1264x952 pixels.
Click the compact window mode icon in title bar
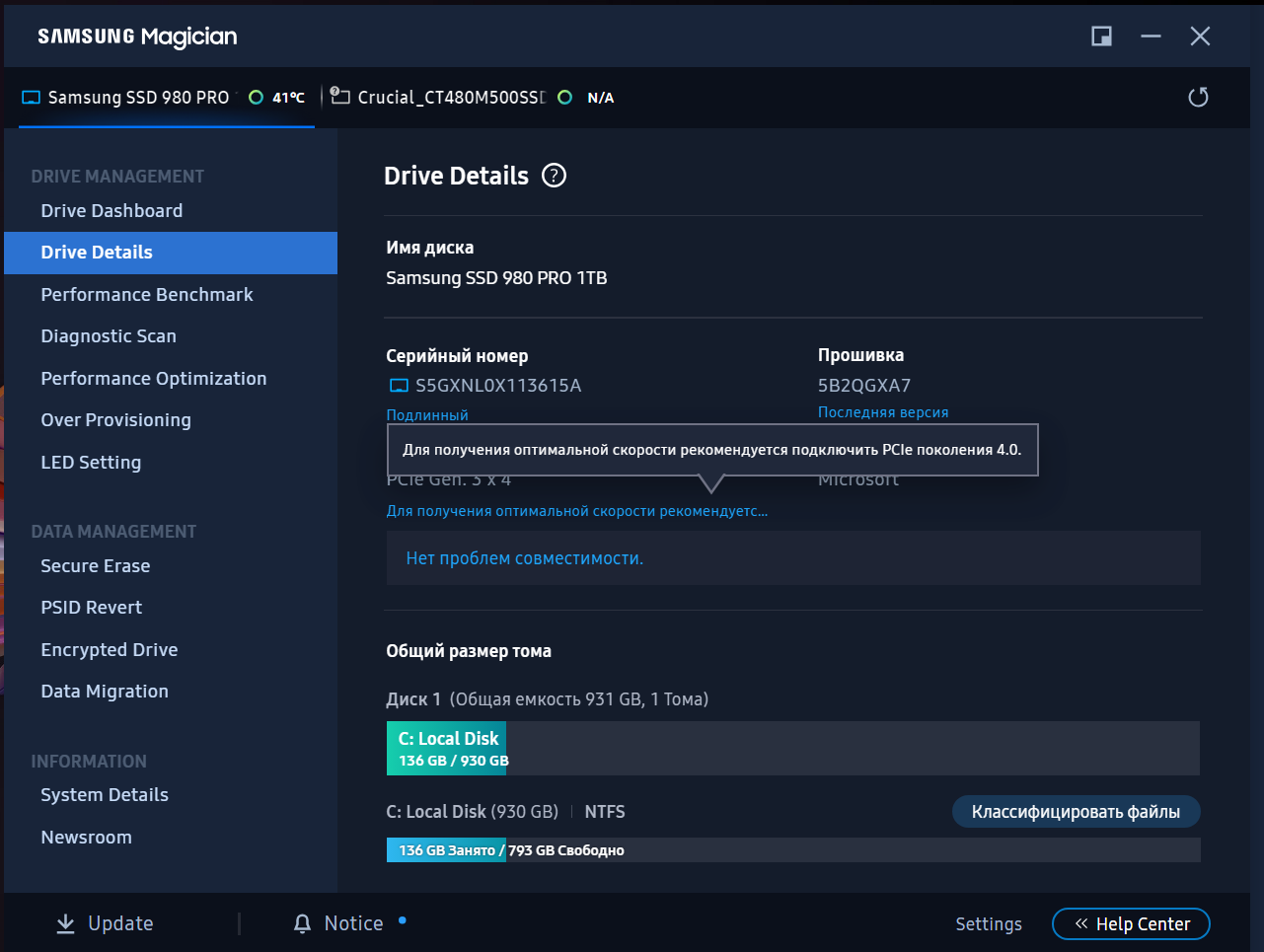[1102, 37]
